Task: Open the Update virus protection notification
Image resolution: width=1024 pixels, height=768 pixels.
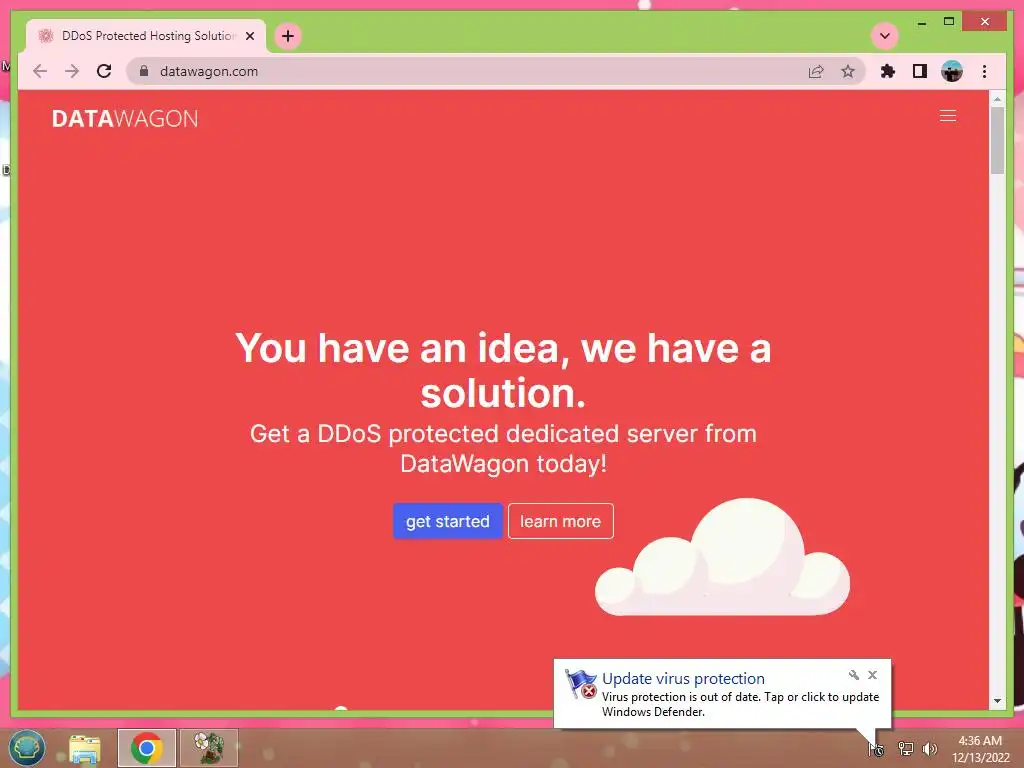Action: [x=722, y=694]
